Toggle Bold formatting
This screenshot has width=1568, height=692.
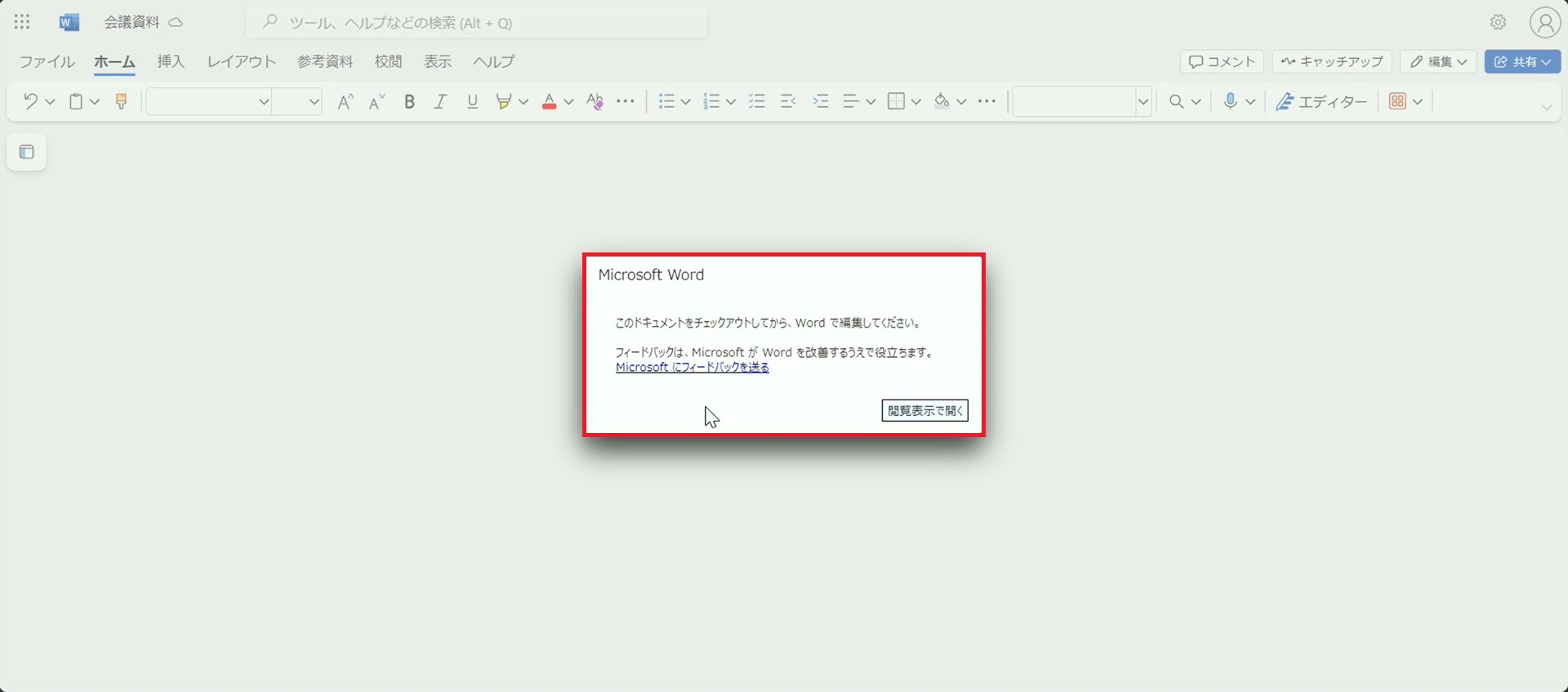tap(409, 101)
